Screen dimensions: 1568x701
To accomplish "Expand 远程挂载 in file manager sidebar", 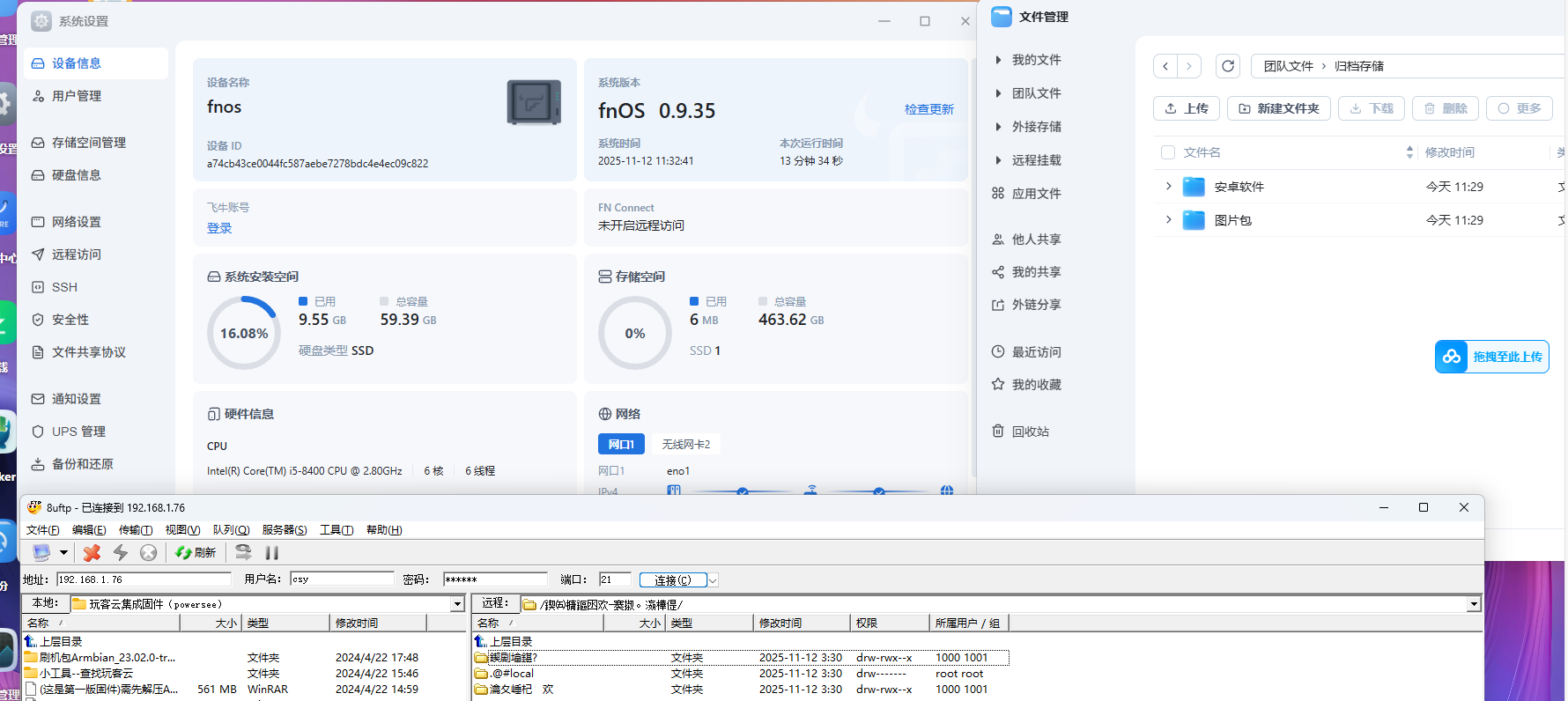I will click(x=998, y=160).
